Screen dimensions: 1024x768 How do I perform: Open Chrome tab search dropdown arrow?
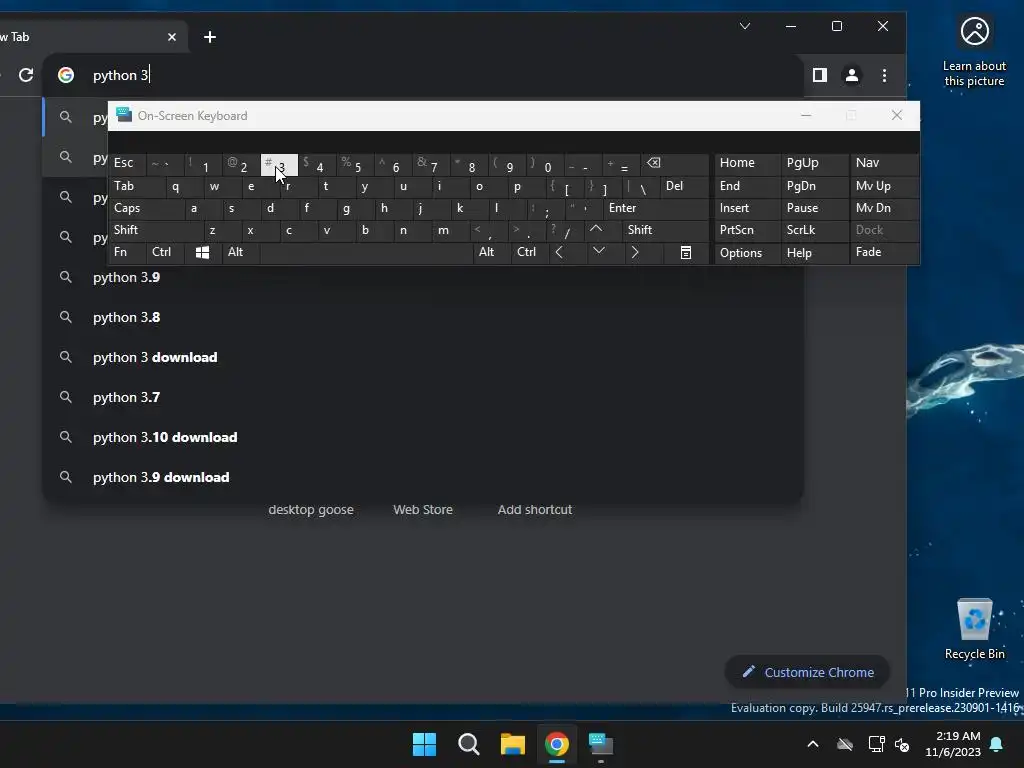(x=744, y=26)
